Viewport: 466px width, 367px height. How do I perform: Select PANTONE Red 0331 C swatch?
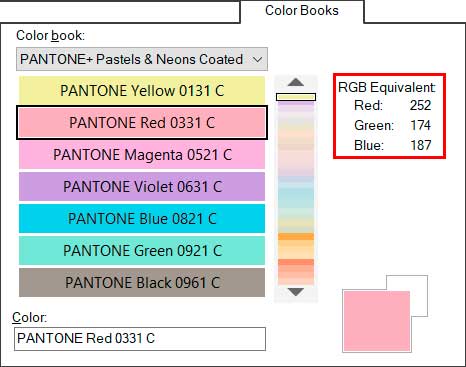[142, 122]
